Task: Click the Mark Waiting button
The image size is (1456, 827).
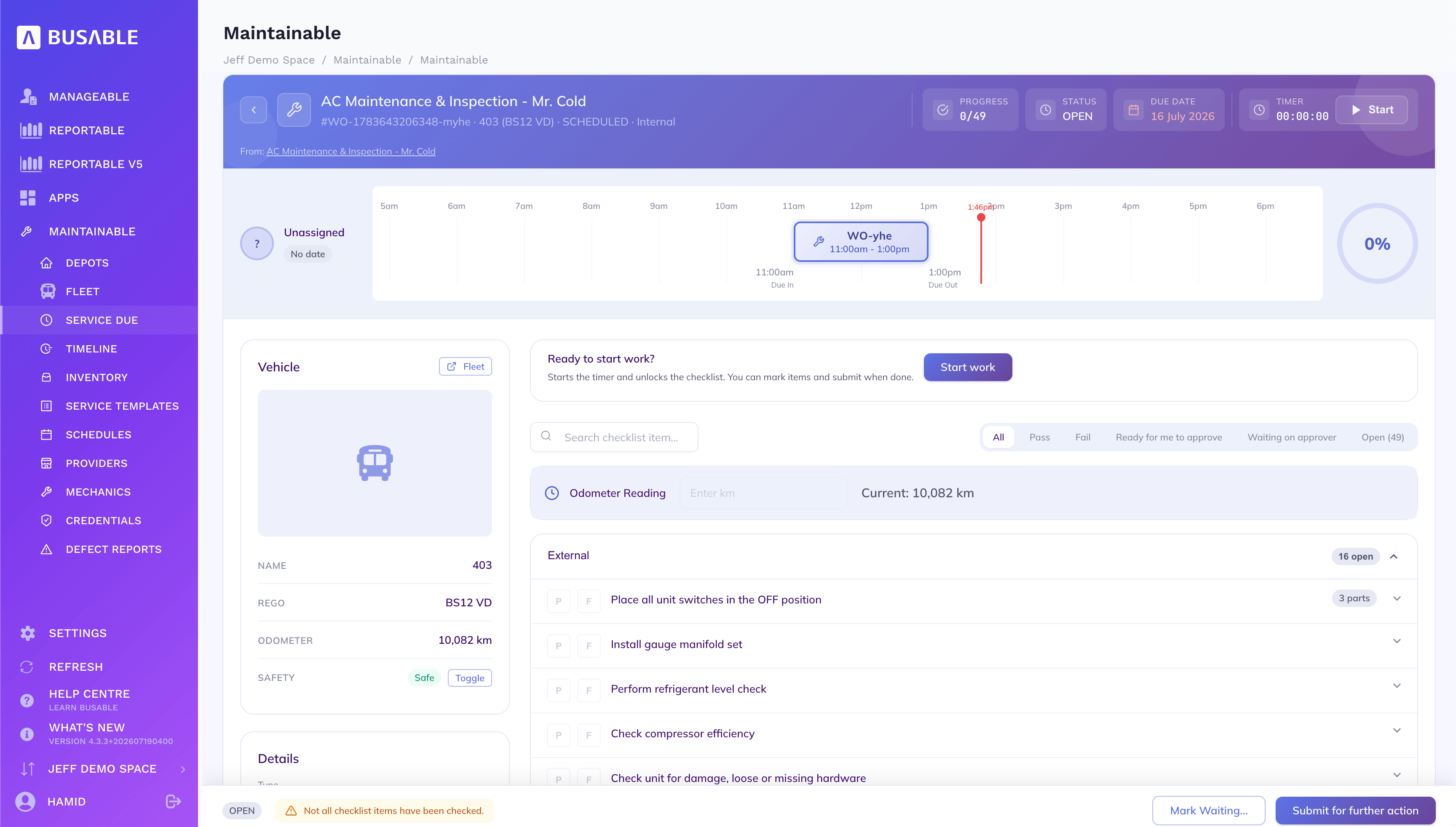Action: click(x=1208, y=811)
